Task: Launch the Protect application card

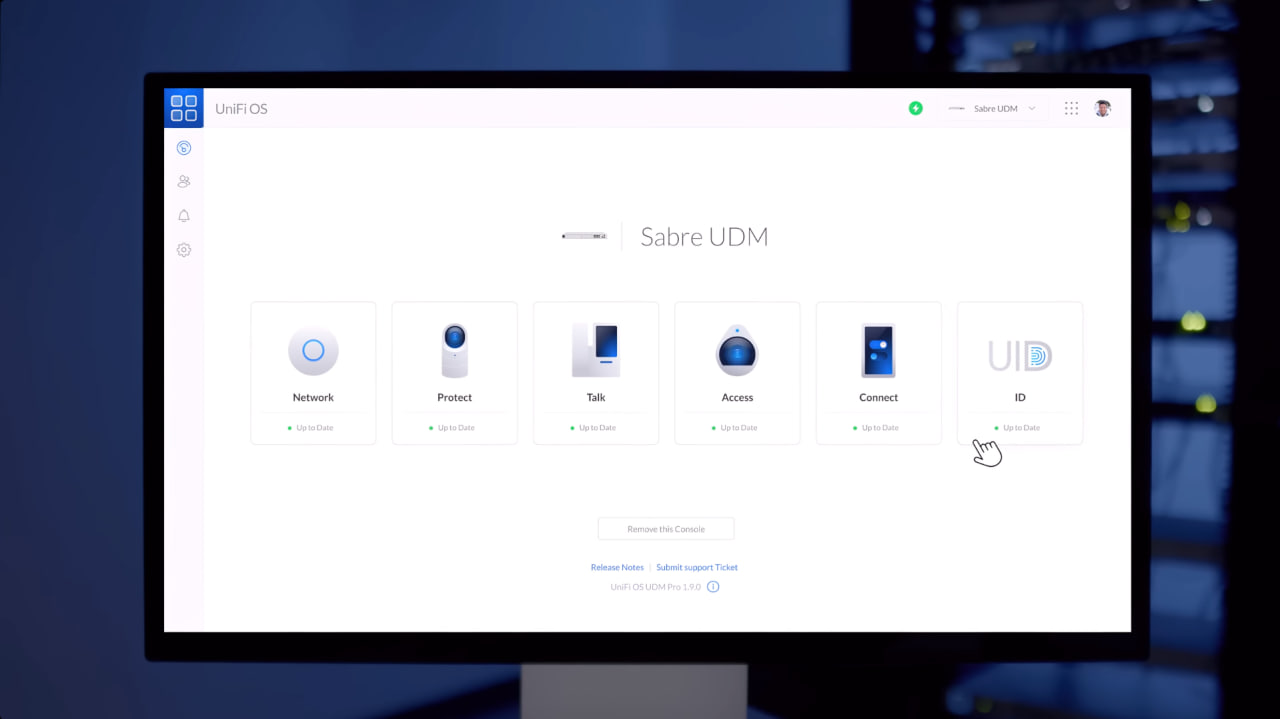Action: tap(454, 373)
